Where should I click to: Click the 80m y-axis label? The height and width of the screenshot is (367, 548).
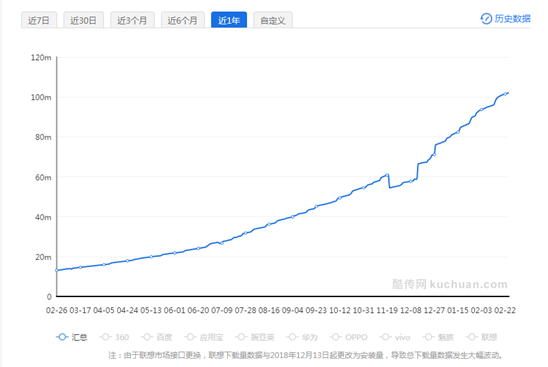(x=43, y=137)
